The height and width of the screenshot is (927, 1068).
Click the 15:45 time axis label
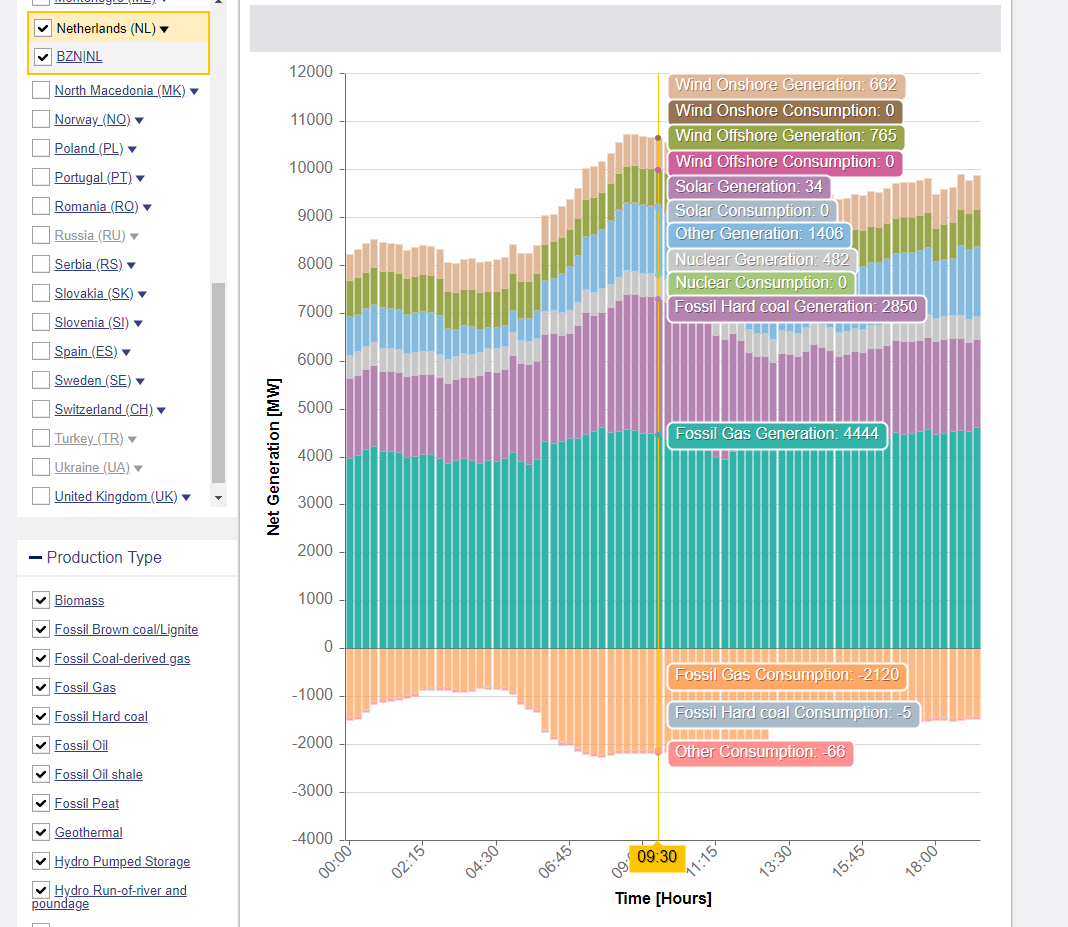(849, 862)
